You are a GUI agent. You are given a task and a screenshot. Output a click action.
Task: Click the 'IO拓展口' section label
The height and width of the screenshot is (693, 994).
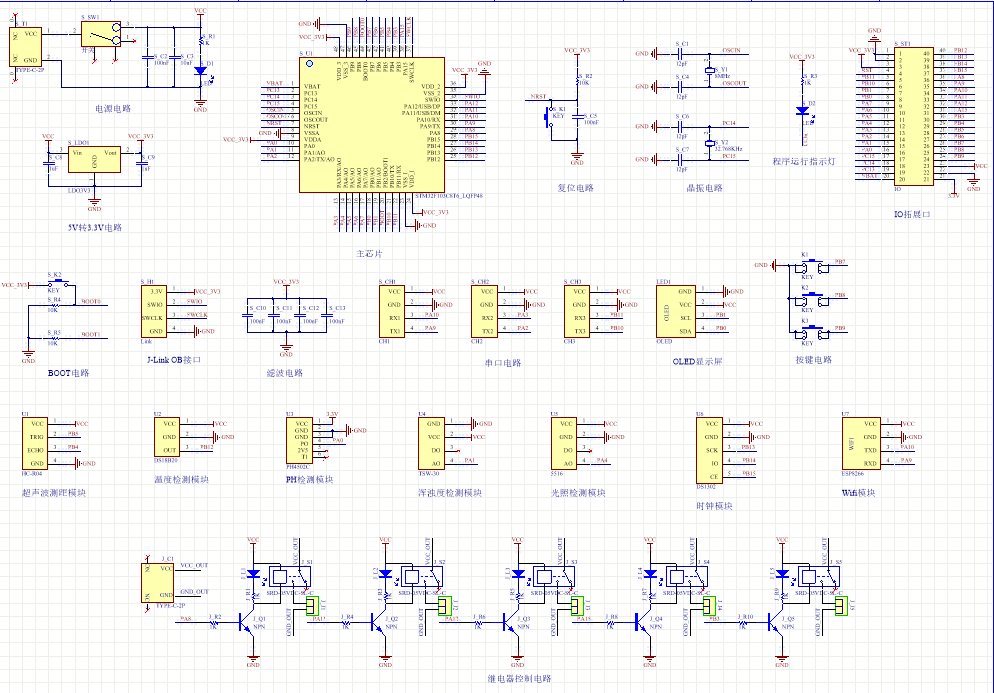pyautogui.click(x=912, y=214)
